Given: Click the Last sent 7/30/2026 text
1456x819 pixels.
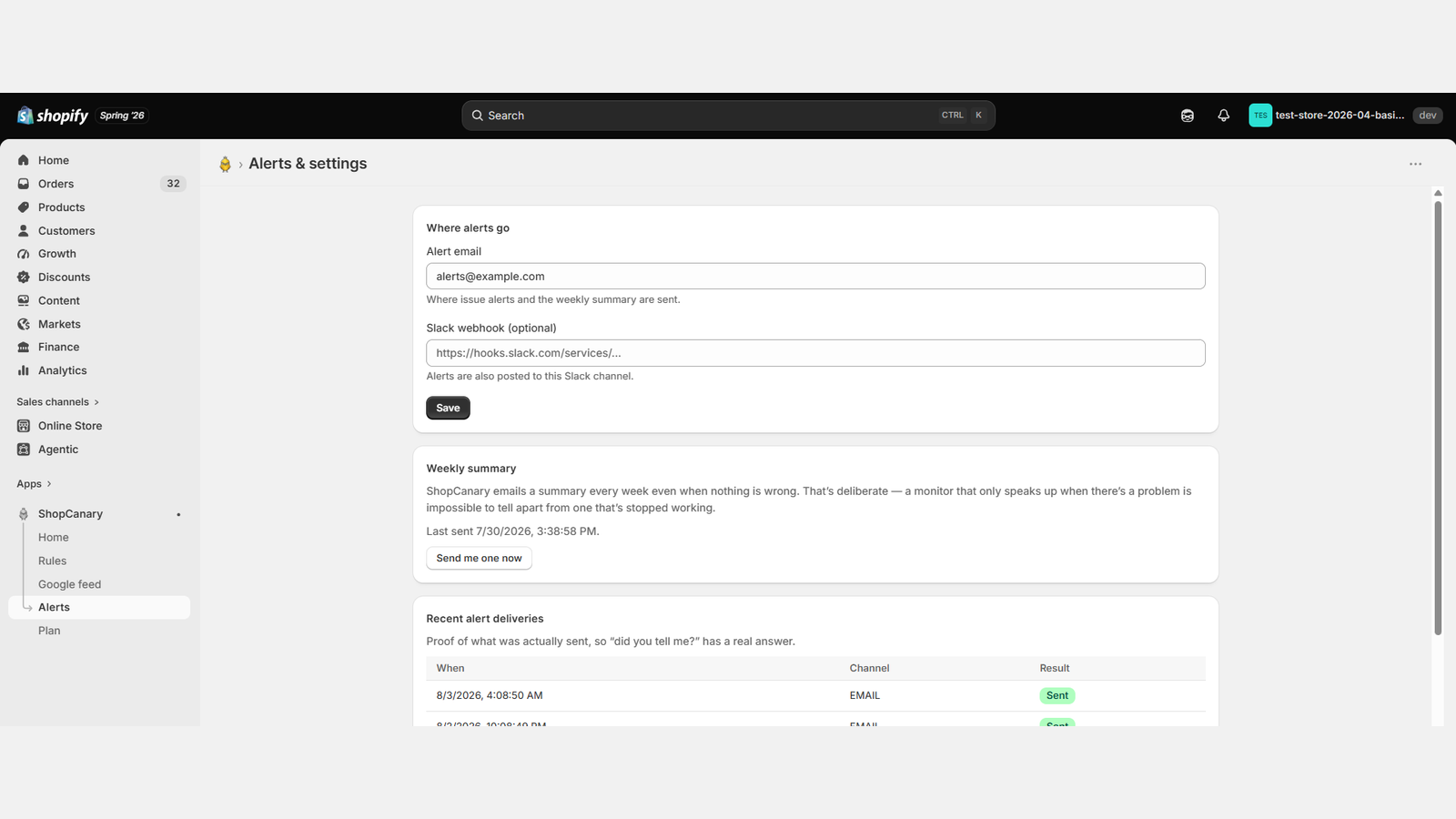Looking at the screenshot, I should pos(512,531).
